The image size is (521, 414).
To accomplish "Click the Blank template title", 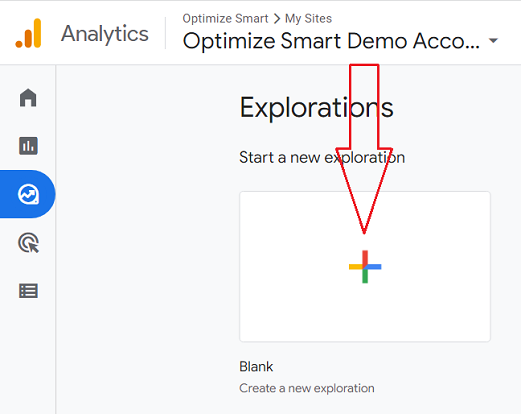I will 256,367.
